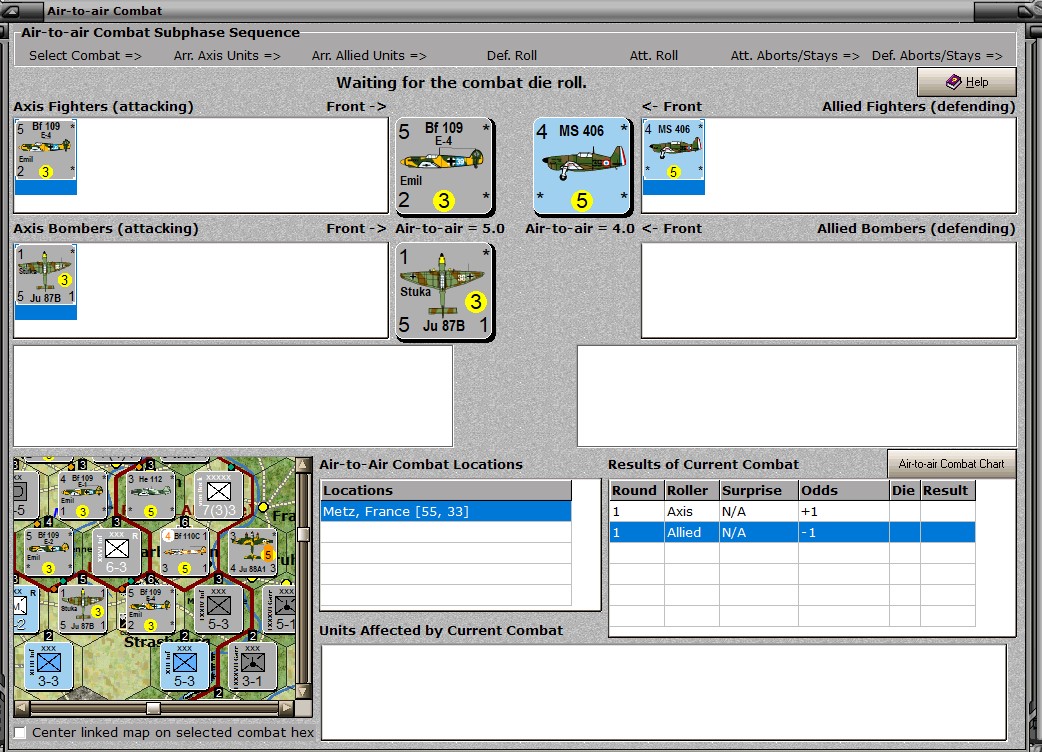Click the 'Def. Roll' subphase label
The width and height of the screenshot is (1042, 752).
pos(512,56)
